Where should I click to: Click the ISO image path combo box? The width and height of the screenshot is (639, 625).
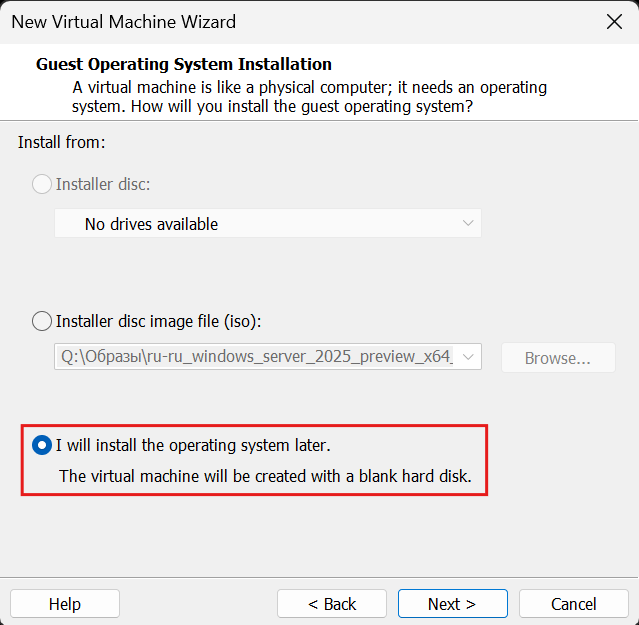255,357
